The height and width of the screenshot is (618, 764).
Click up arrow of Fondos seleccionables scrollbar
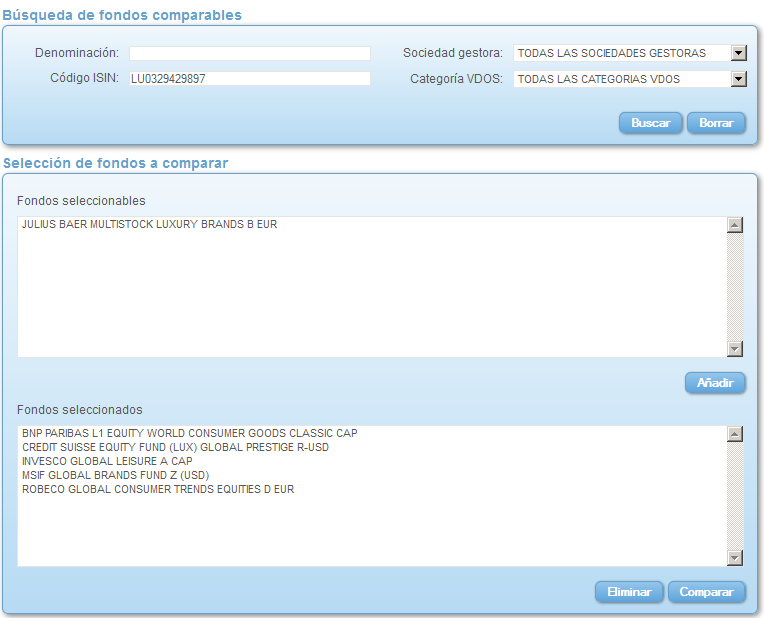tap(735, 225)
